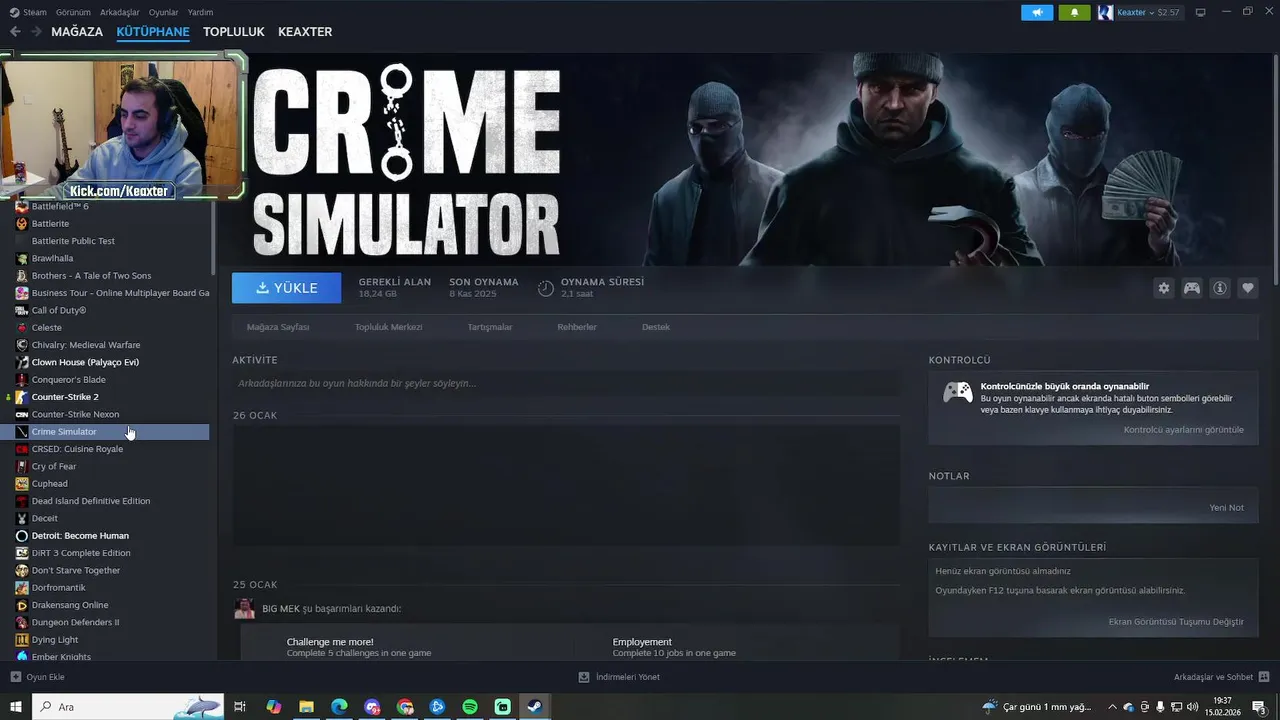Click Oyun Ekle add game button
The width and height of the screenshot is (1280, 720).
(x=38, y=677)
